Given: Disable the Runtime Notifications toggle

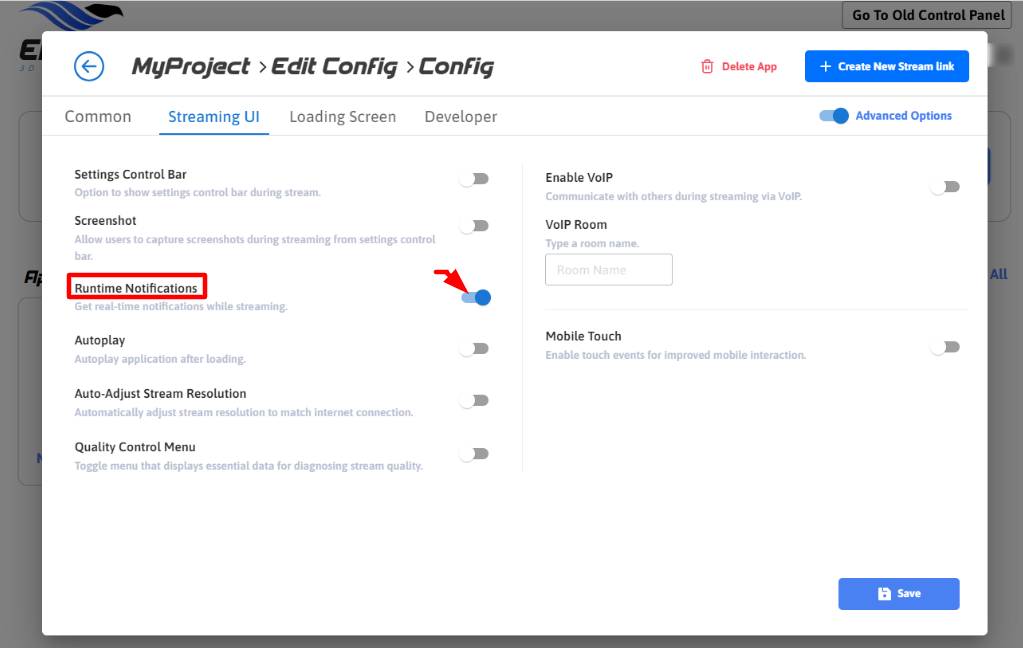Looking at the screenshot, I should (476, 297).
